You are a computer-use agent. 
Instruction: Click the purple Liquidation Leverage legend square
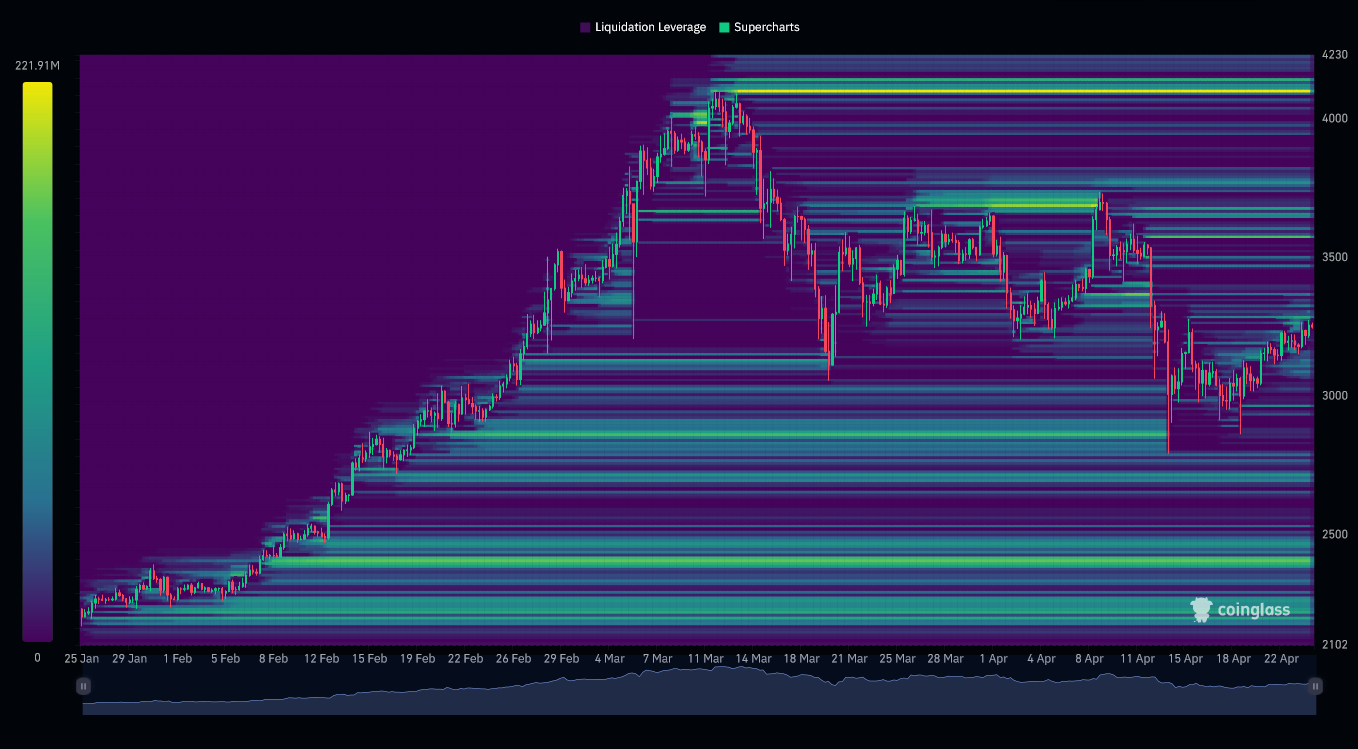[585, 27]
